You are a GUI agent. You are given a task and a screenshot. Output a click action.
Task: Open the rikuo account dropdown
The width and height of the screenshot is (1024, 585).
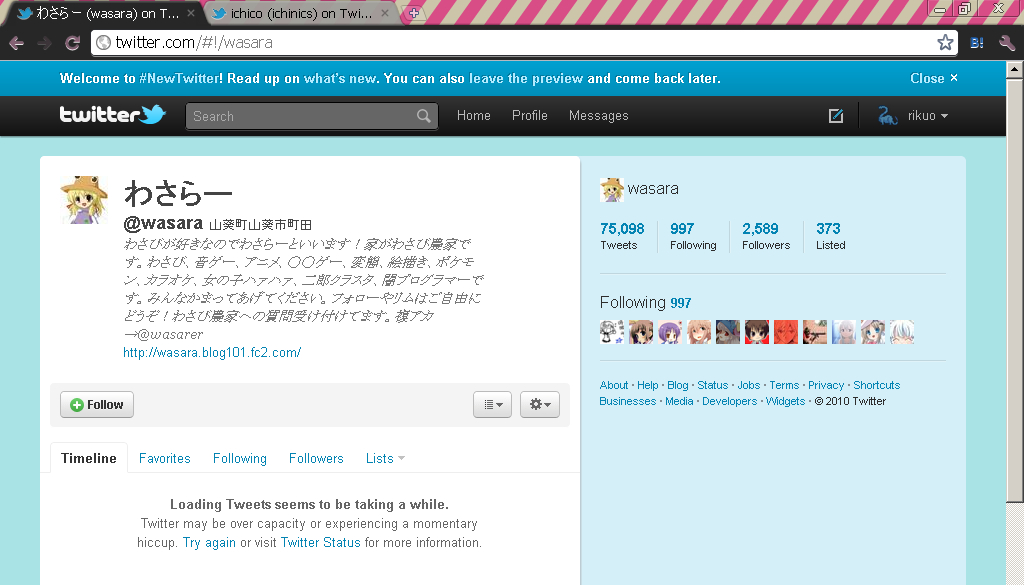coord(927,116)
